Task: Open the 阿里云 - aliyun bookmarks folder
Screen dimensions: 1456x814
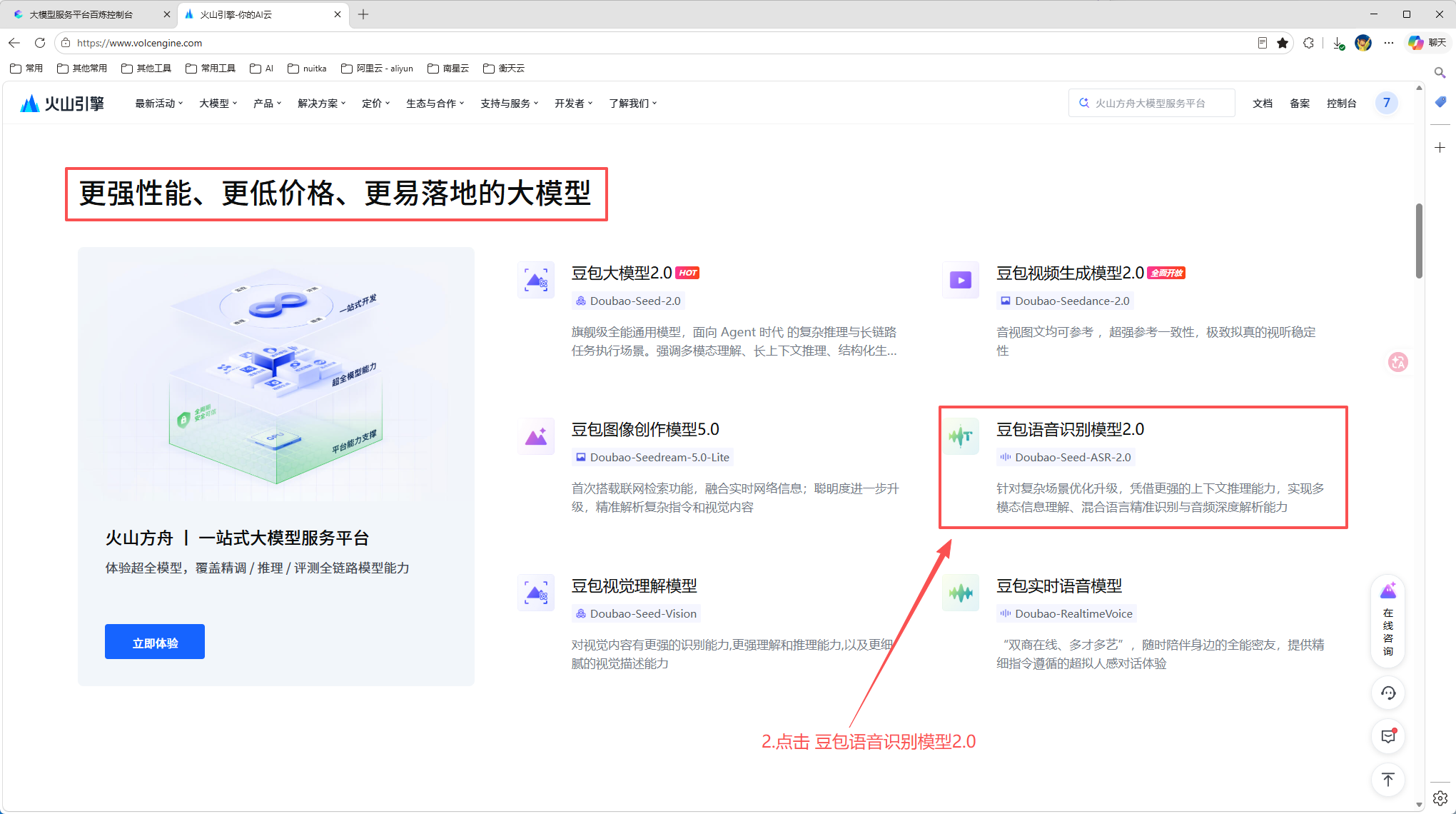Action: (378, 69)
